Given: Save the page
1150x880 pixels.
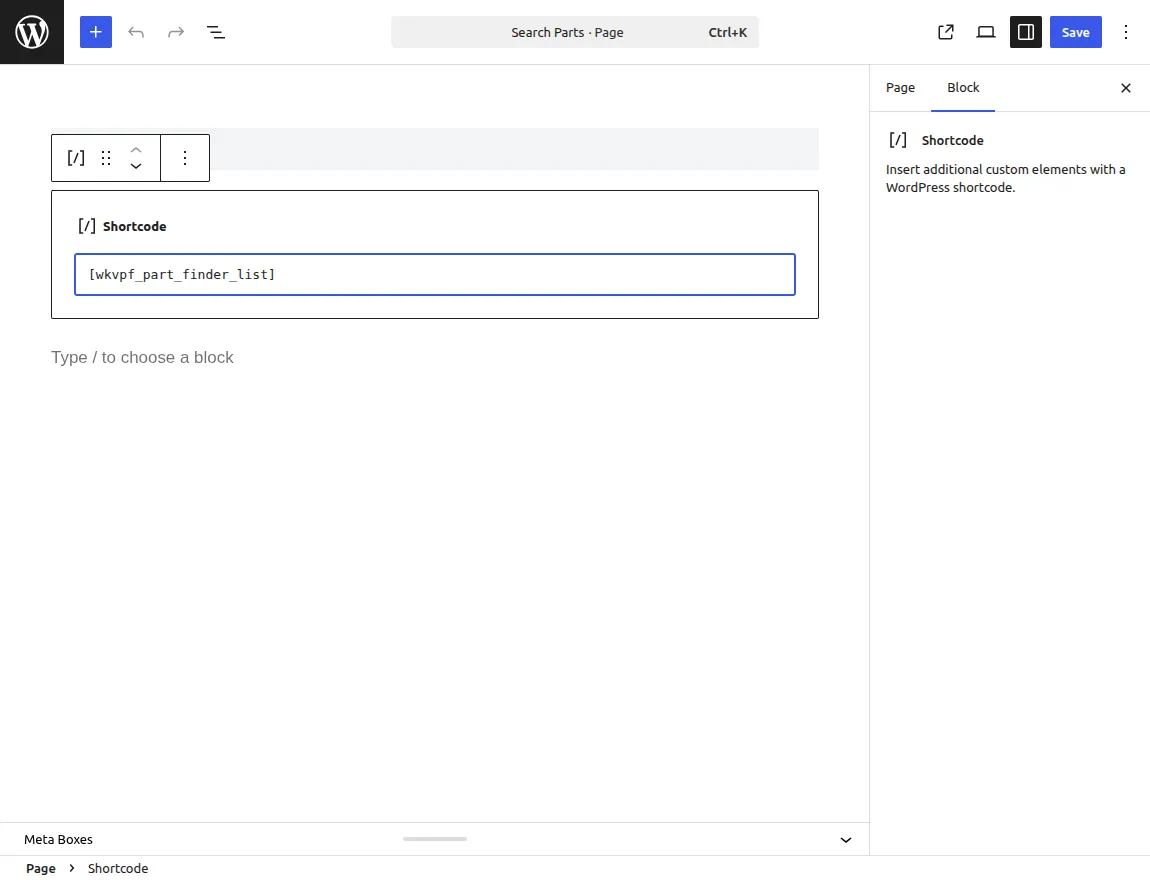Looking at the screenshot, I should pyautogui.click(x=1075, y=32).
